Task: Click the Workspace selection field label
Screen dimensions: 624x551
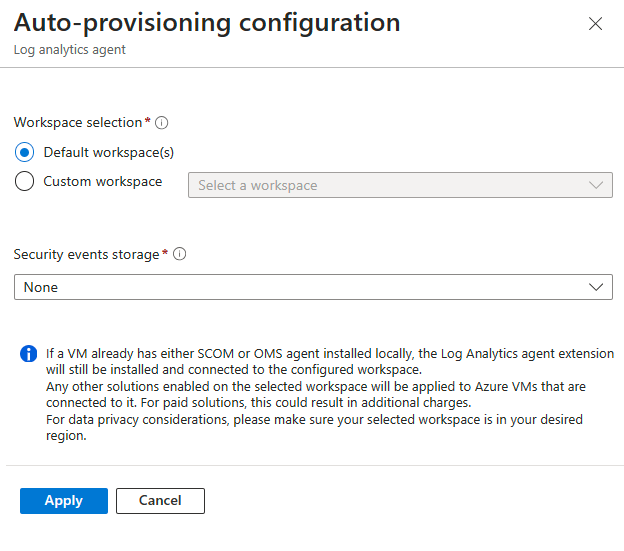Action: click(78, 123)
